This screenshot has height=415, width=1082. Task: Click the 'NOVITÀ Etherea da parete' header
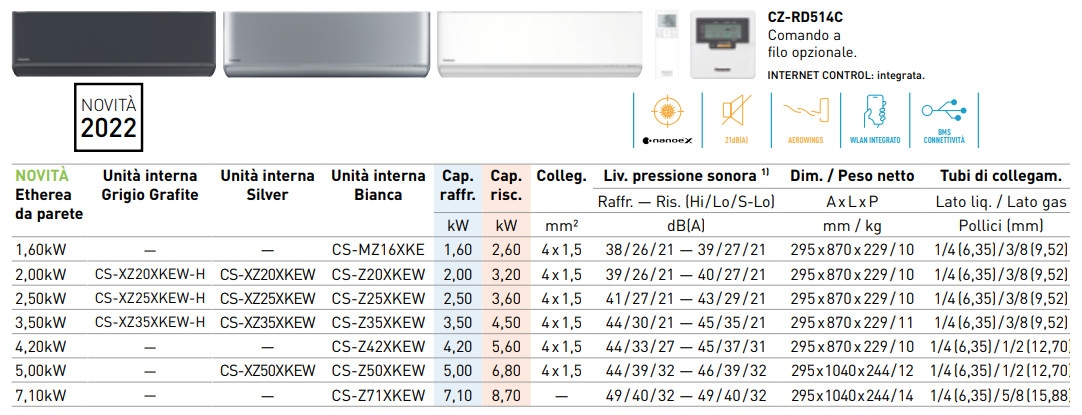(x=49, y=195)
